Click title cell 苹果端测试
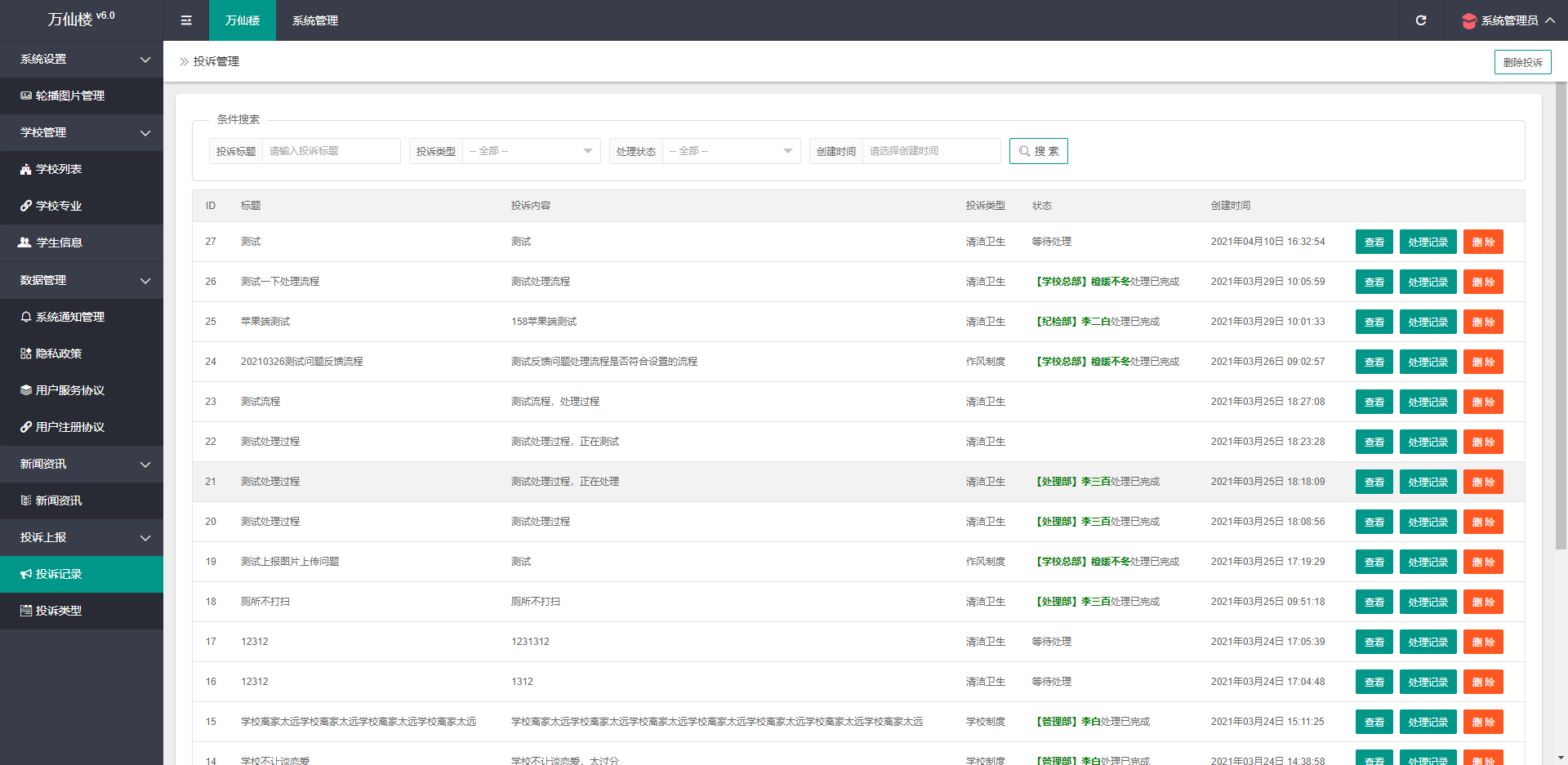This screenshot has width=1568, height=765. coord(265,322)
